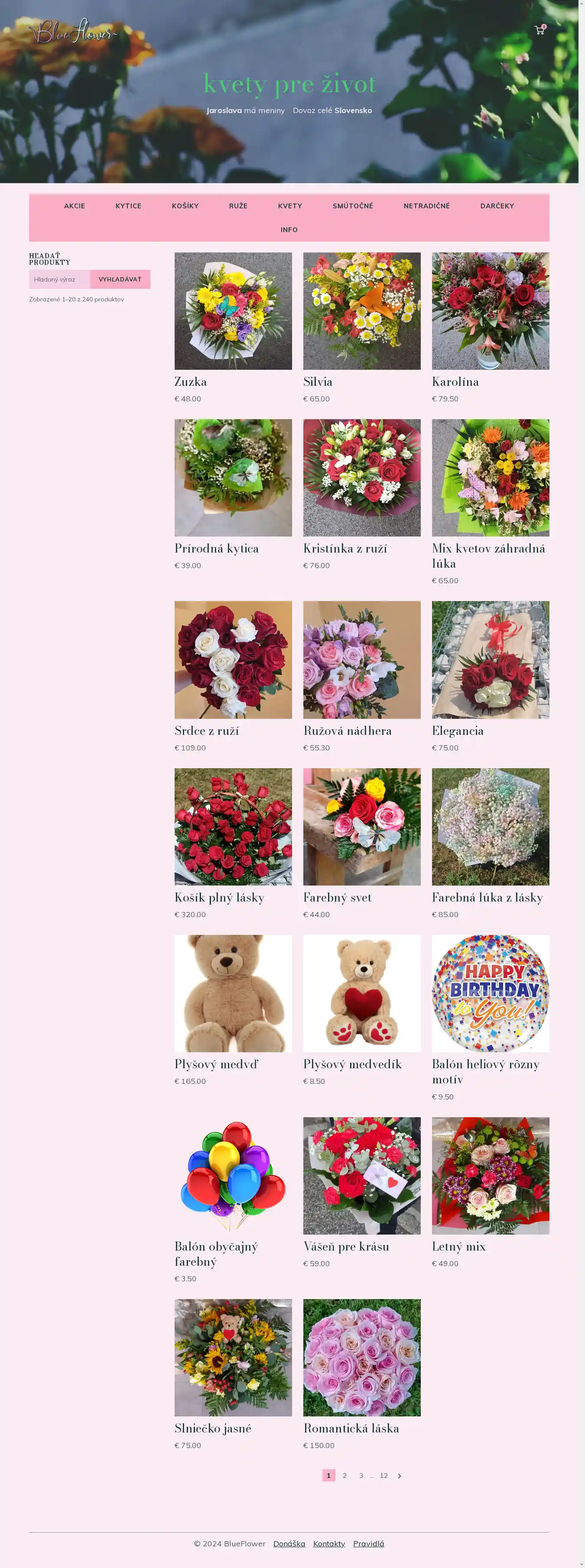The height and width of the screenshot is (1568, 585).
Task: Select the DARČEKY menu item
Action: point(497,207)
